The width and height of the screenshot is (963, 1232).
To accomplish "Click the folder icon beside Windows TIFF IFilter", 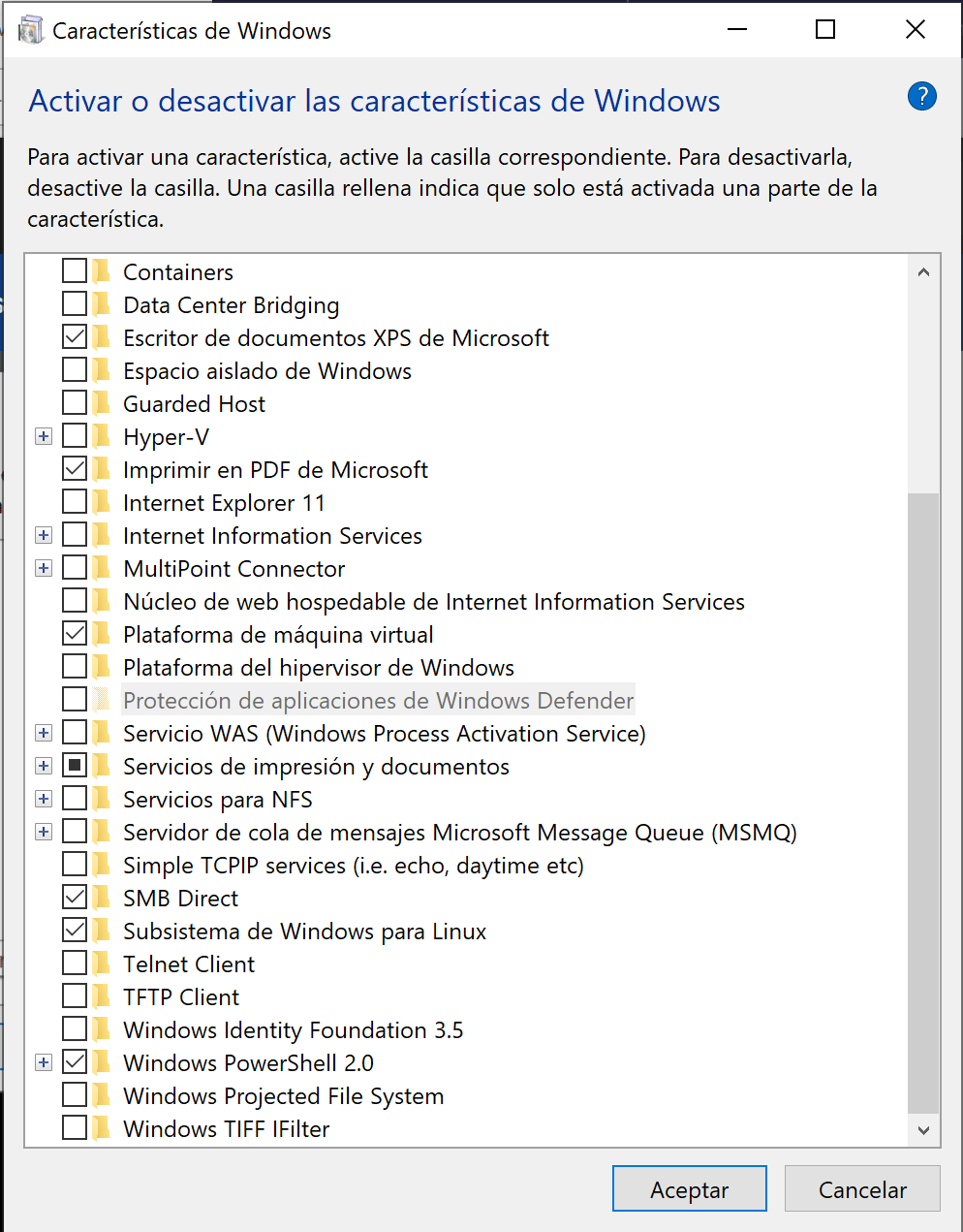I will (x=102, y=1128).
